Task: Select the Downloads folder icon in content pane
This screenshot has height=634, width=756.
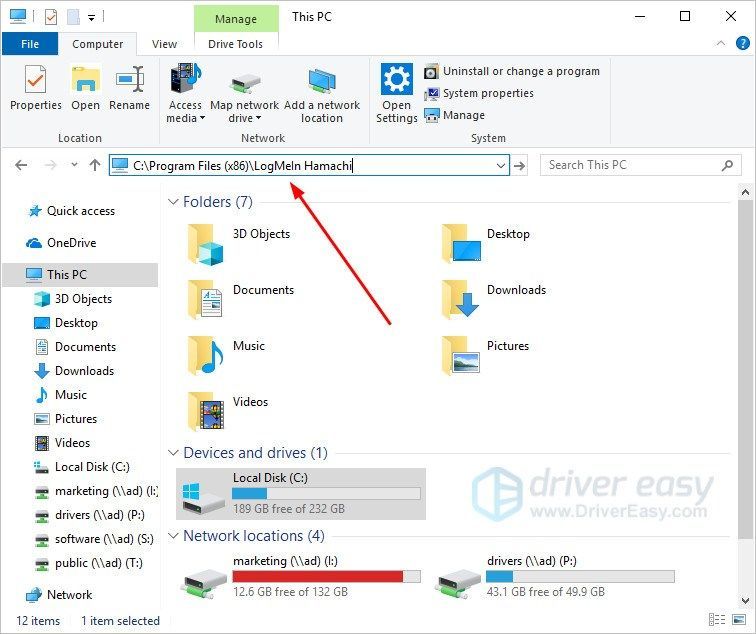Action: [x=460, y=299]
